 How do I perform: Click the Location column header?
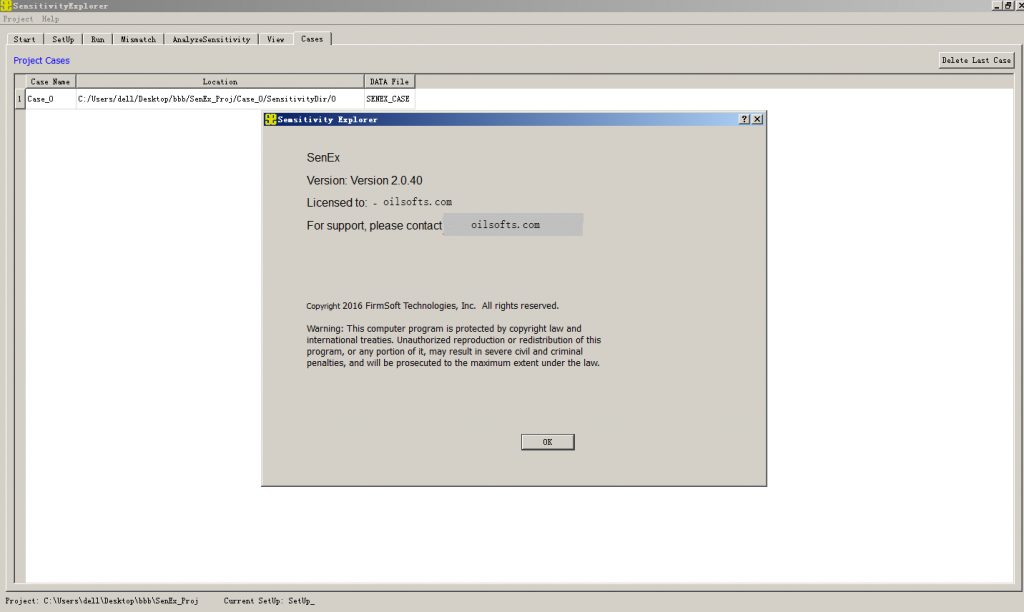coord(220,82)
